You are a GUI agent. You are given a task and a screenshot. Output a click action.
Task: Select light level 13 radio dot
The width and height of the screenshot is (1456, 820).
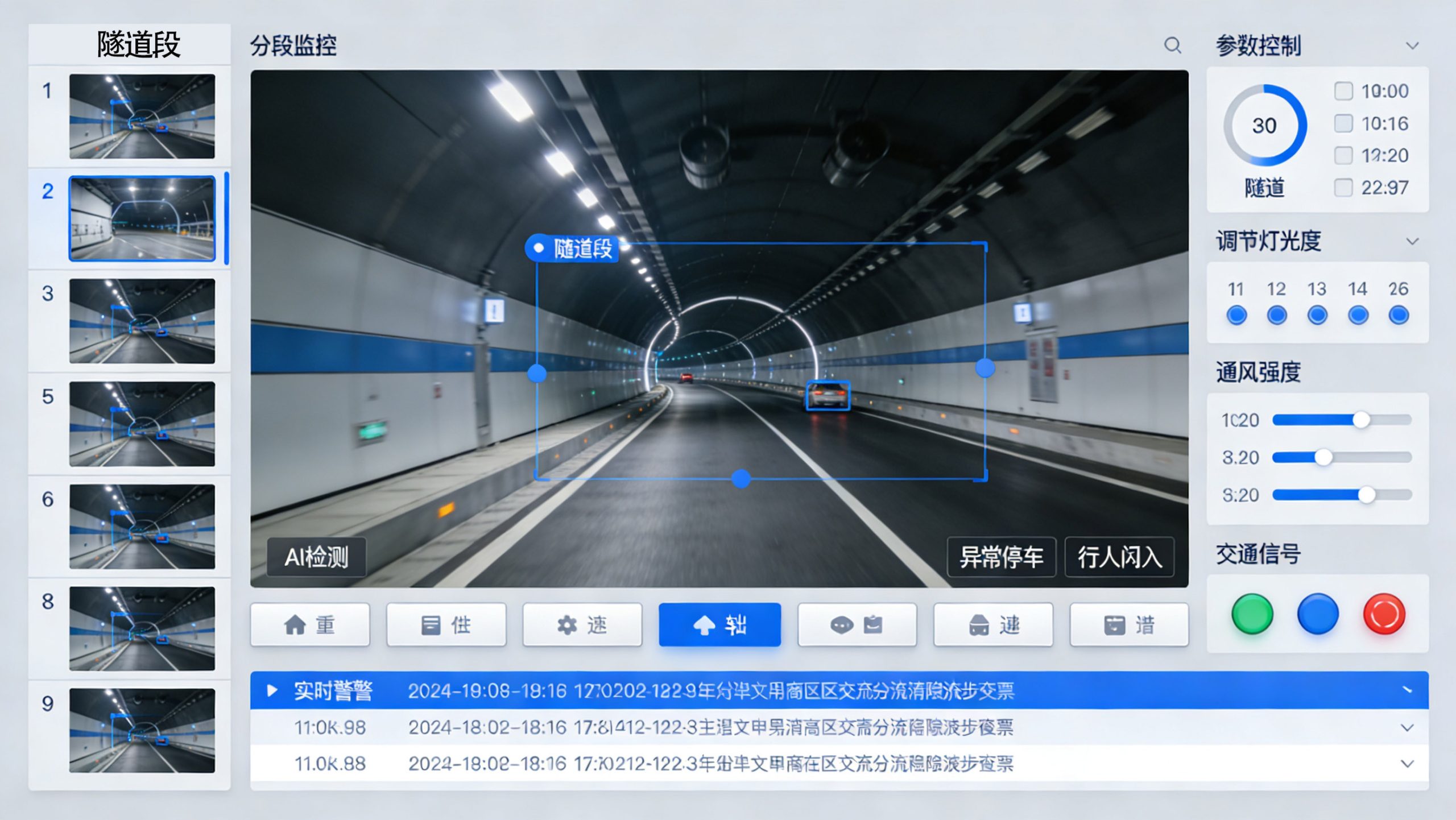(1317, 315)
